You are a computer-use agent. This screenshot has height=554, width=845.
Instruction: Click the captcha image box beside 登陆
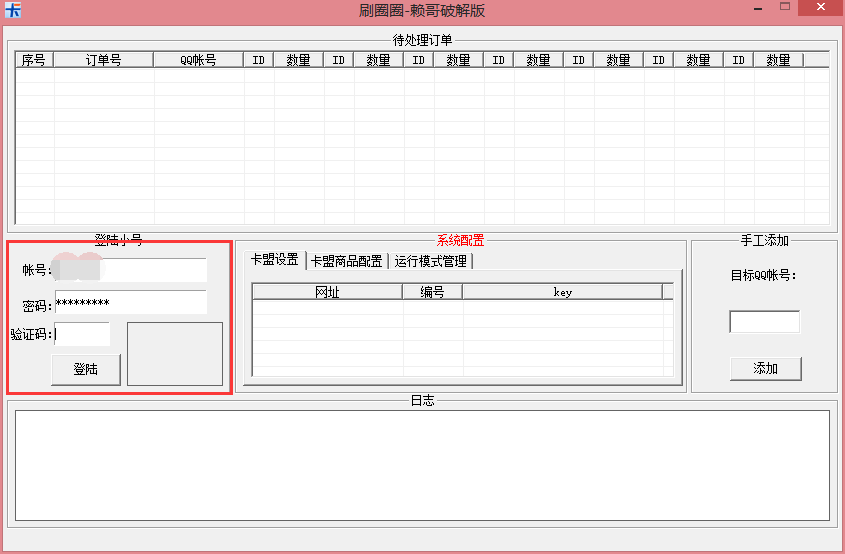(175, 353)
